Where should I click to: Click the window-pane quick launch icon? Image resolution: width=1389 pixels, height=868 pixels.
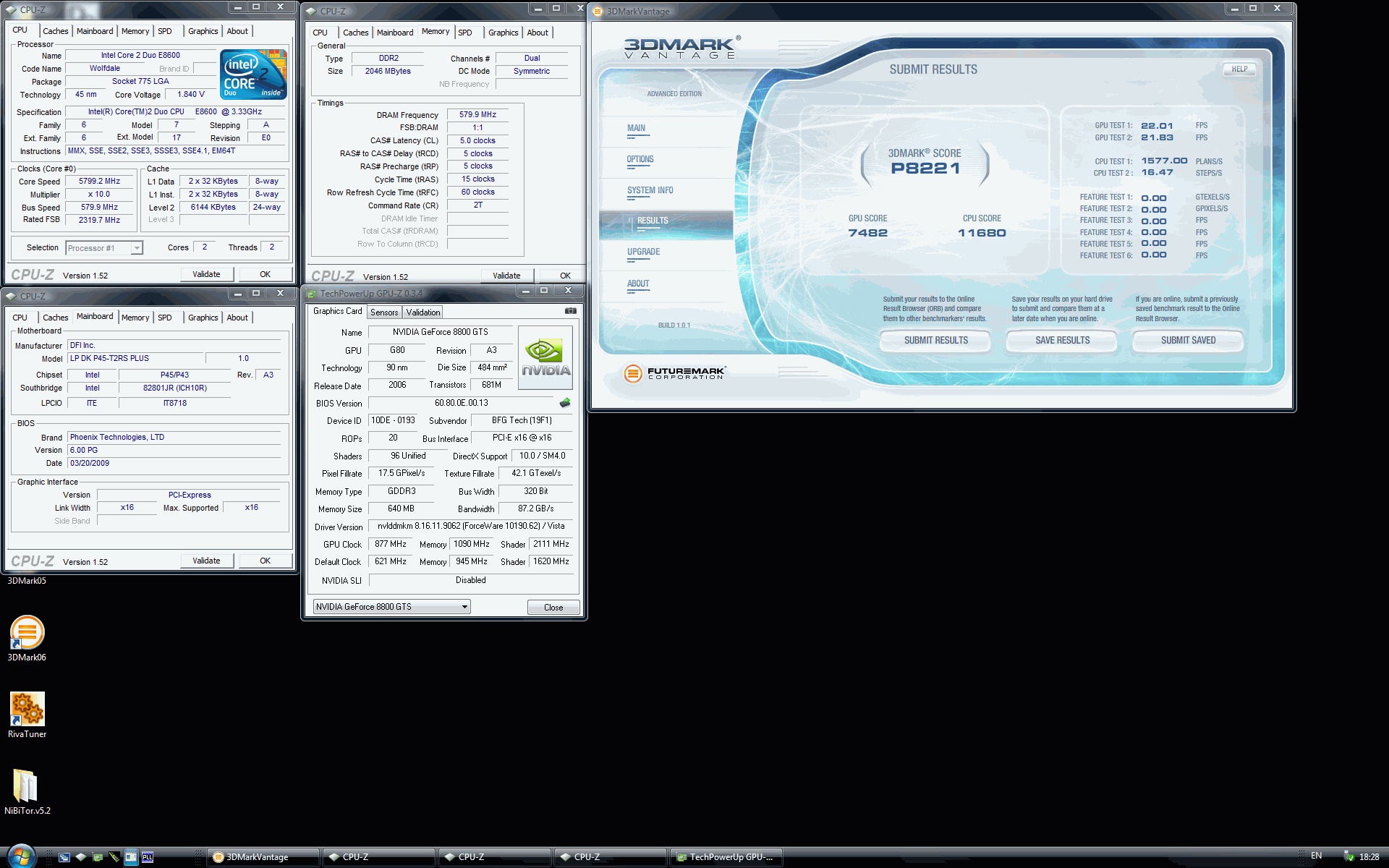tap(131, 857)
